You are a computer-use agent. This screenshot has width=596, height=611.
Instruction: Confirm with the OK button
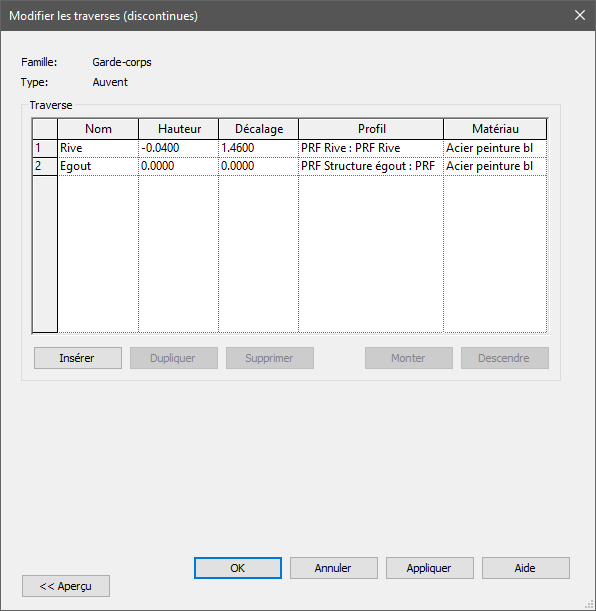[238, 568]
